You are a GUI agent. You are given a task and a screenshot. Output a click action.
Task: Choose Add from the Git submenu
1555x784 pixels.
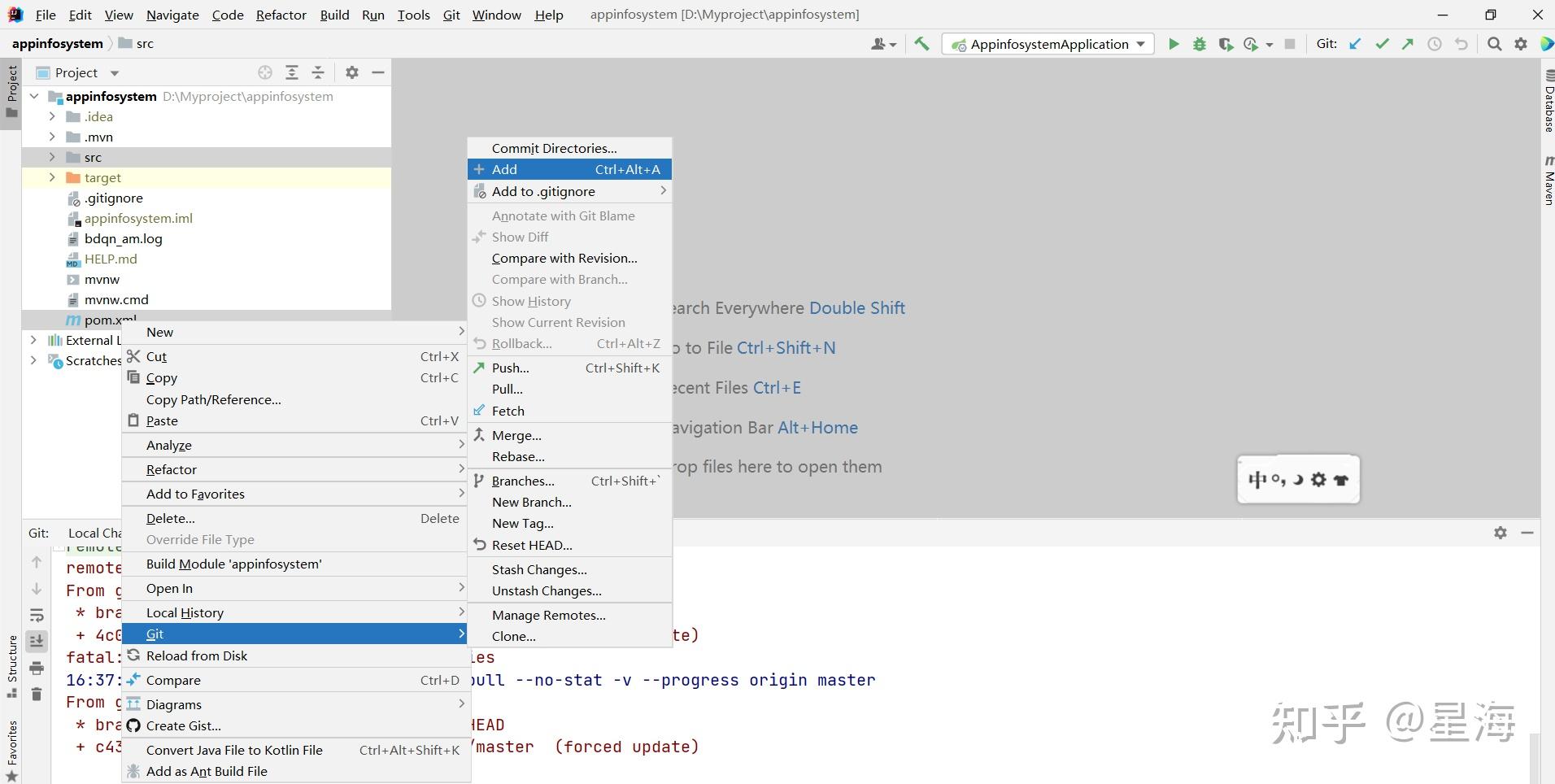(x=569, y=169)
